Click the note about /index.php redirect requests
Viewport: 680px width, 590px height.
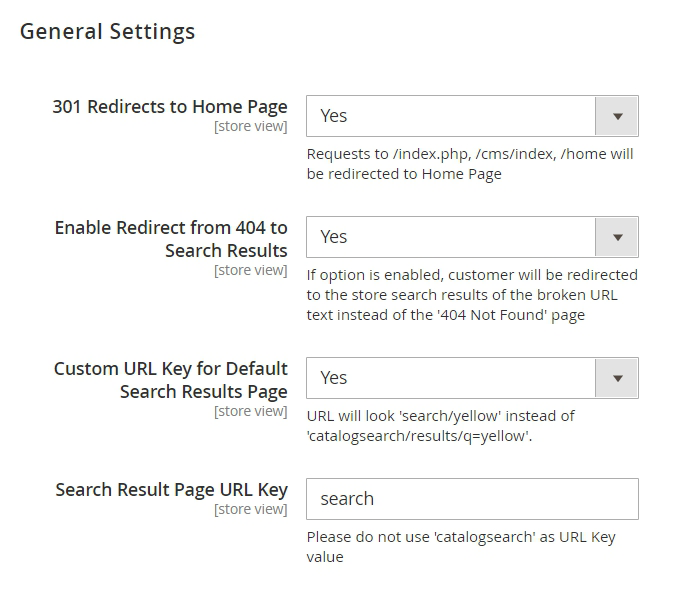[470, 164]
